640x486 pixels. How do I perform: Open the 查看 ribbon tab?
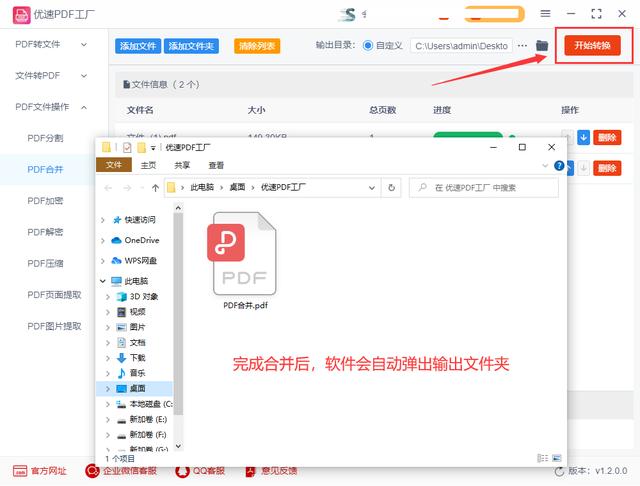216,165
